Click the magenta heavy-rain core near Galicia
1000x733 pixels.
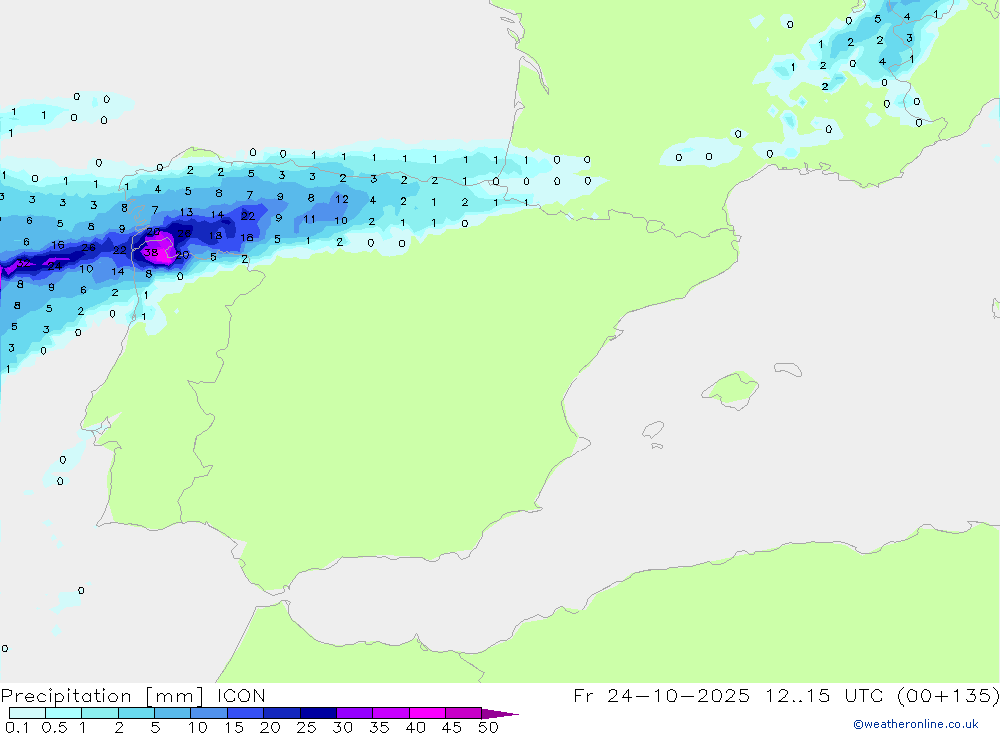[x=159, y=246]
